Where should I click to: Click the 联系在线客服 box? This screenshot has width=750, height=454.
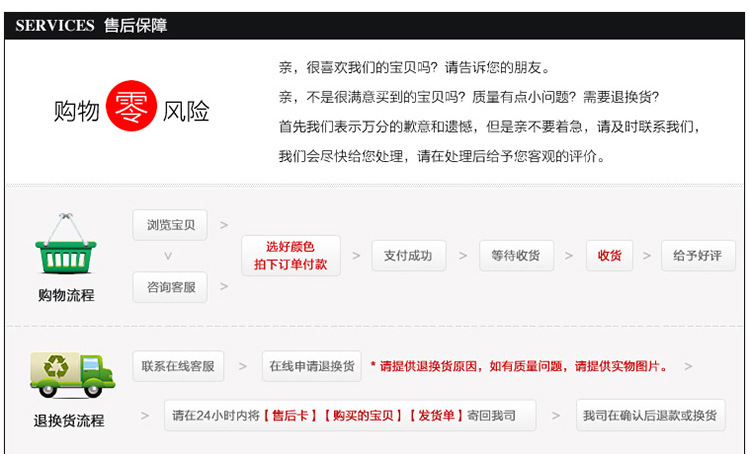point(178,366)
